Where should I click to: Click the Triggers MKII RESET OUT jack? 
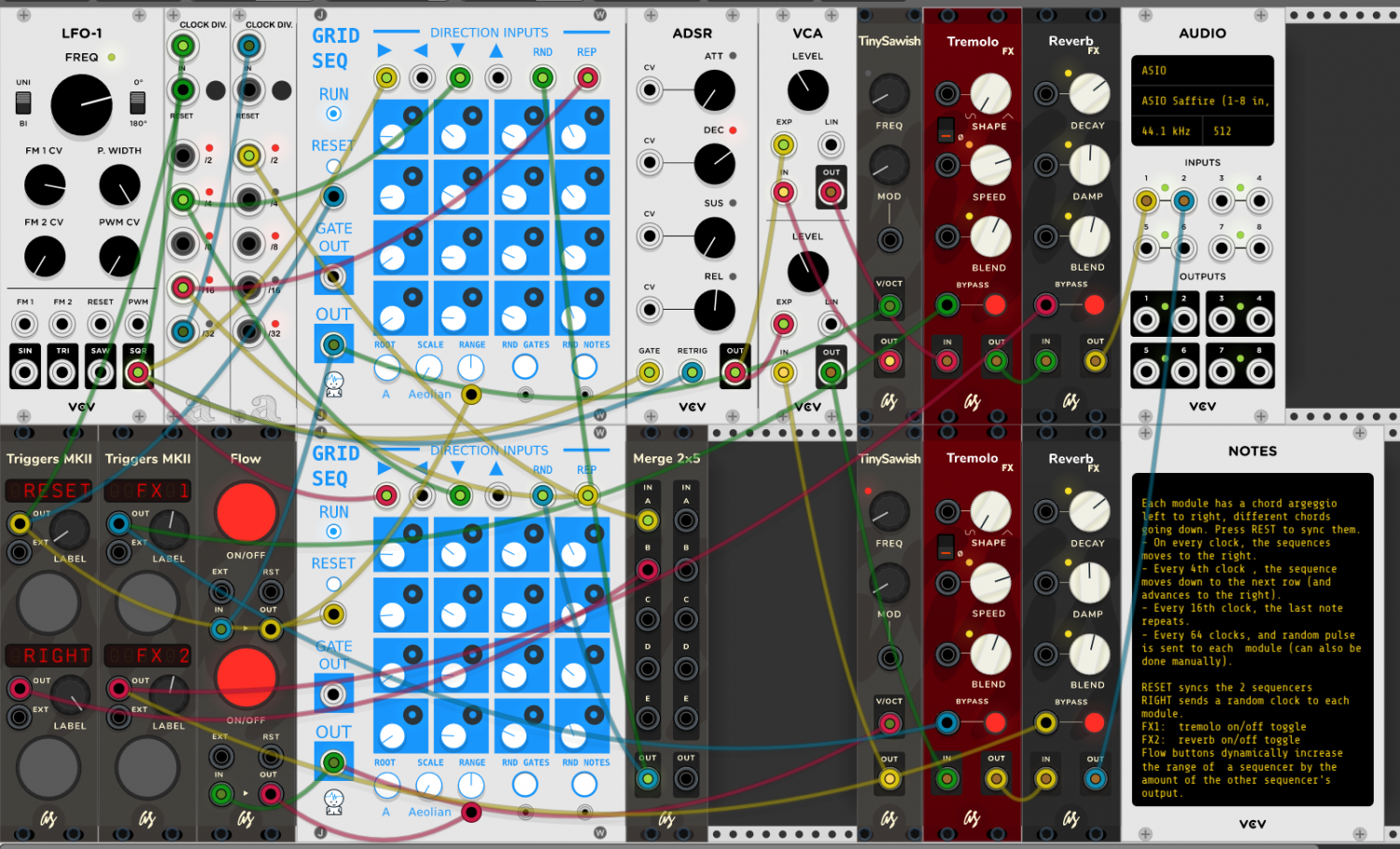click(x=19, y=523)
